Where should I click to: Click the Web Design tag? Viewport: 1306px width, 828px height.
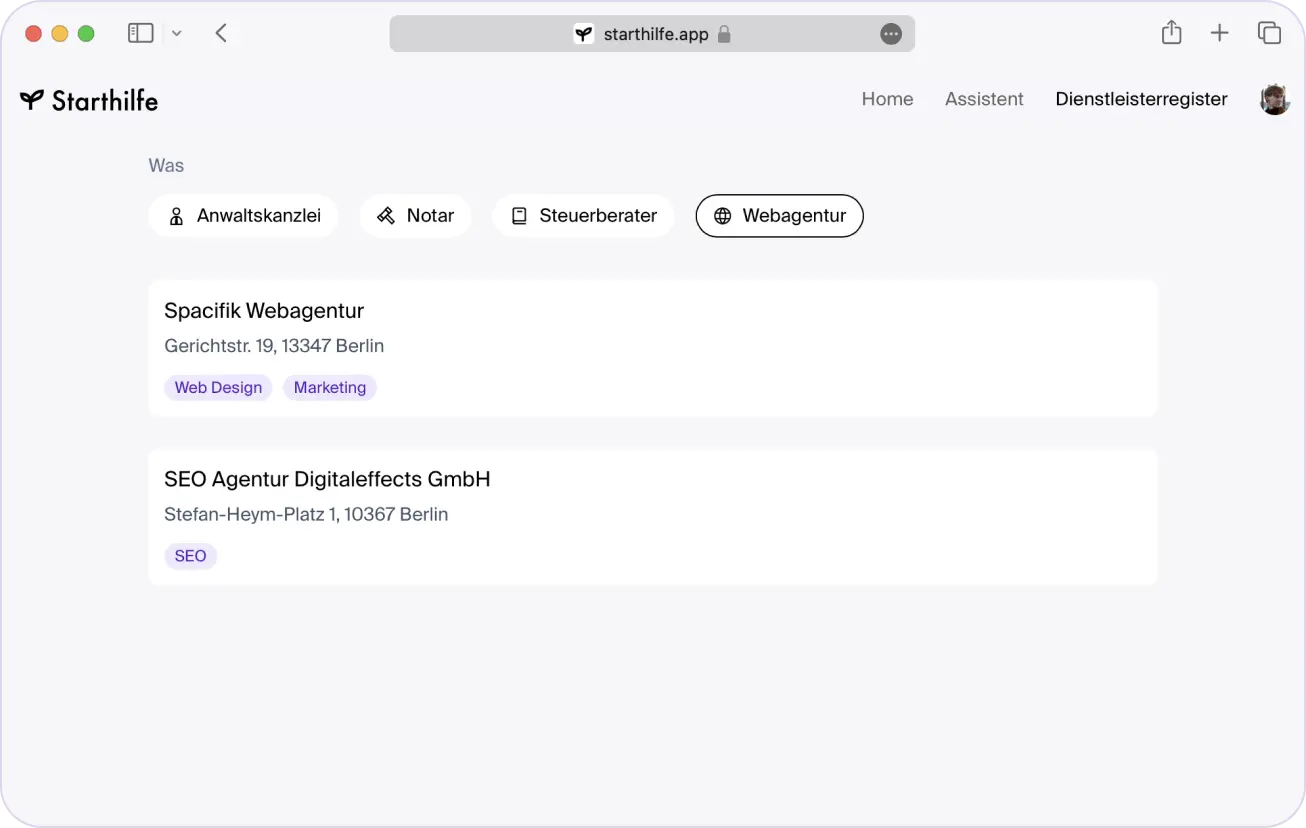pyautogui.click(x=218, y=388)
